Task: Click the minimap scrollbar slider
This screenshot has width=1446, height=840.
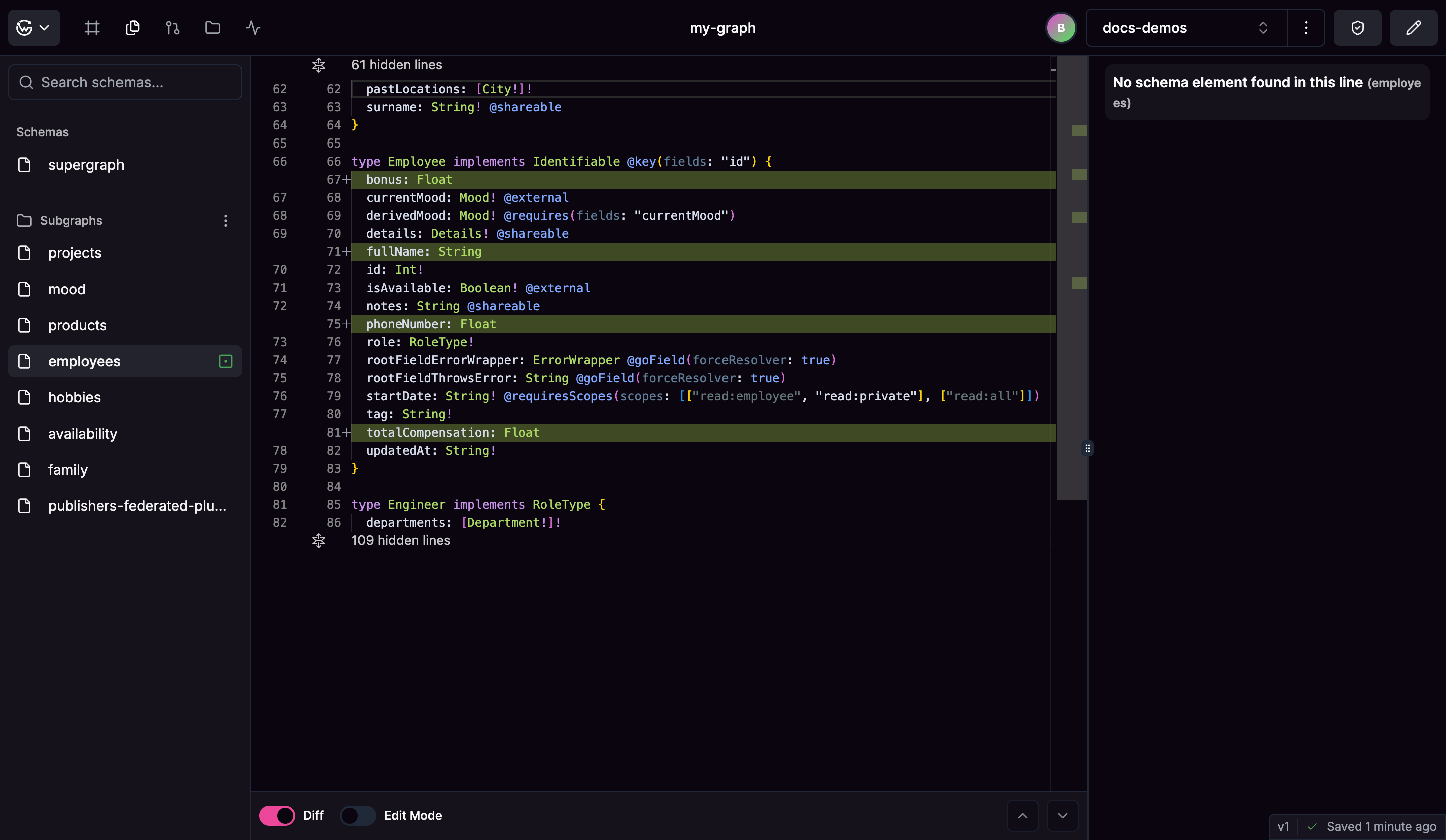Action: point(1072,277)
